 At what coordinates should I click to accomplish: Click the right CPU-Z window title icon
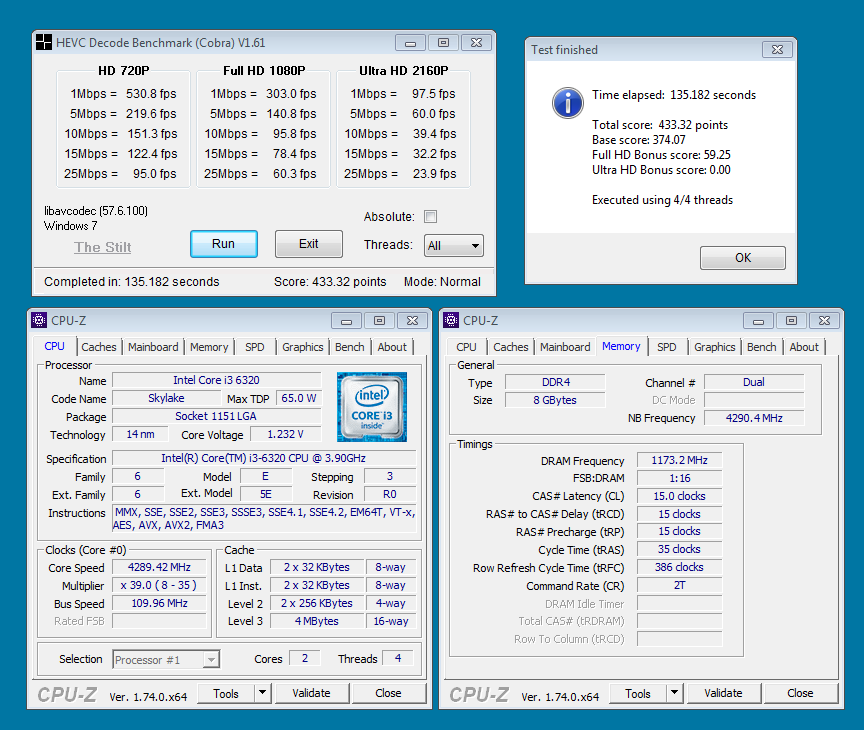451,320
